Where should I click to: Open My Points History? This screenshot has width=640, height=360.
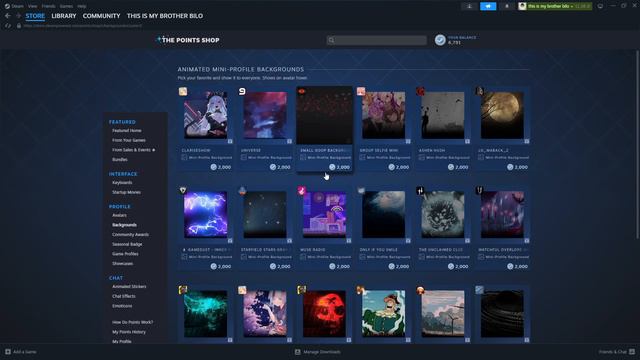coord(129,332)
